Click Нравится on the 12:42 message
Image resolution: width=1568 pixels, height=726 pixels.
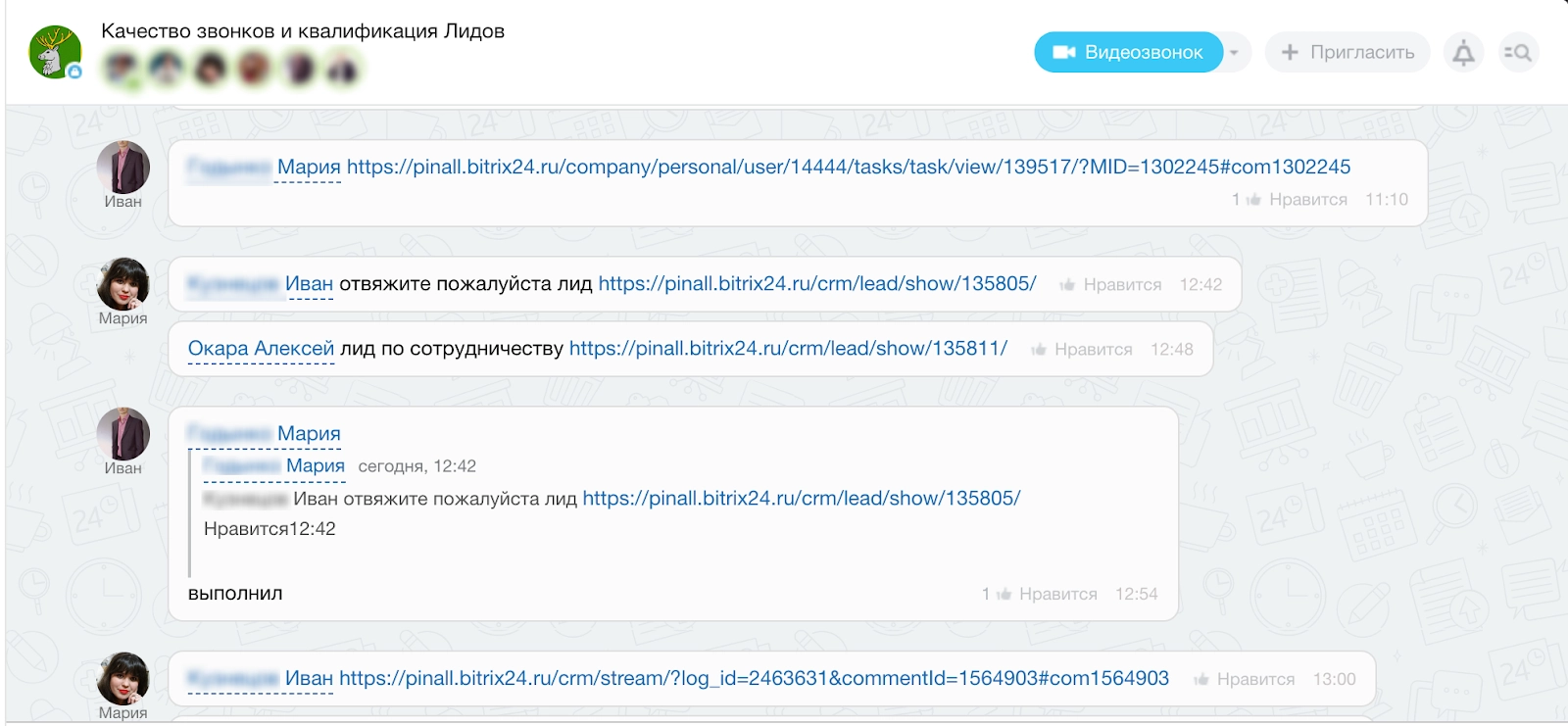pyautogui.click(x=1123, y=285)
